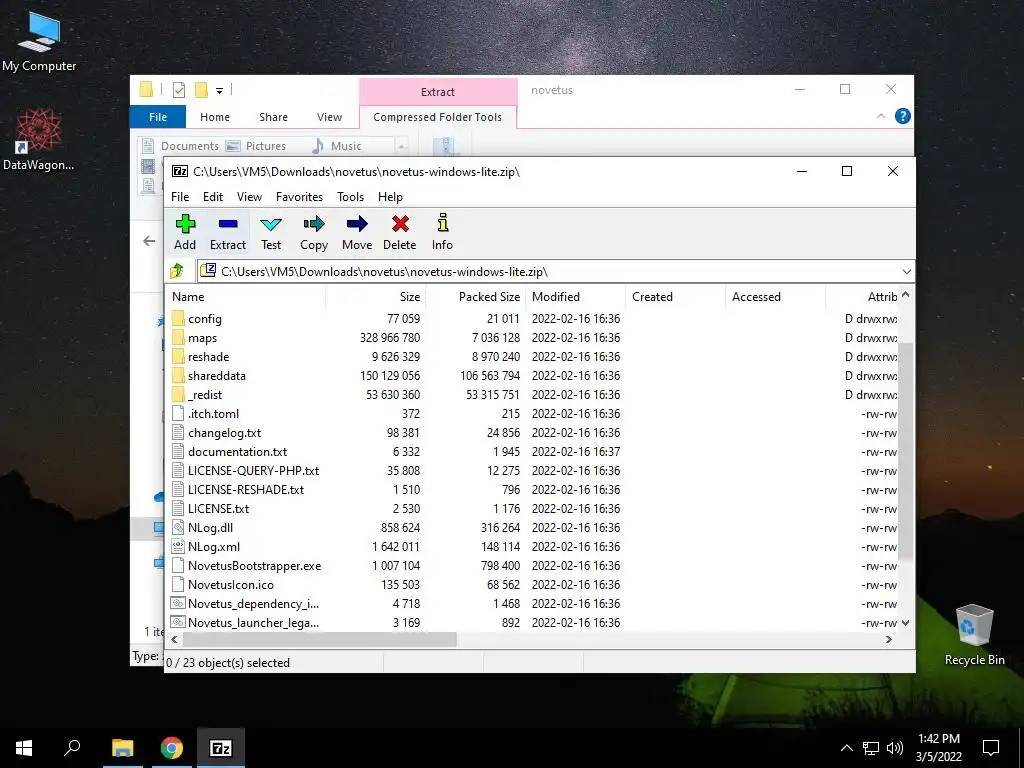Click the Extract toolbar icon in 7-Zip
Image resolution: width=1024 pixels, height=768 pixels.
pyautogui.click(x=227, y=232)
